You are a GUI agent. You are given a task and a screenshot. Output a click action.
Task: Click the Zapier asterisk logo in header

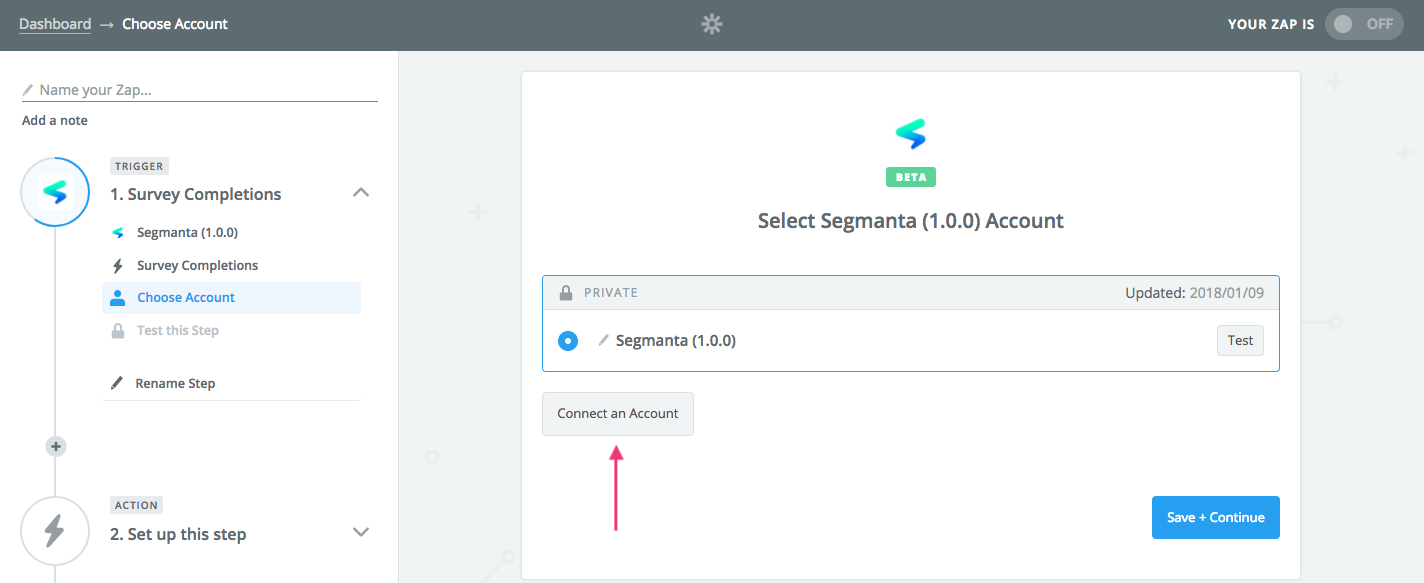[711, 25]
